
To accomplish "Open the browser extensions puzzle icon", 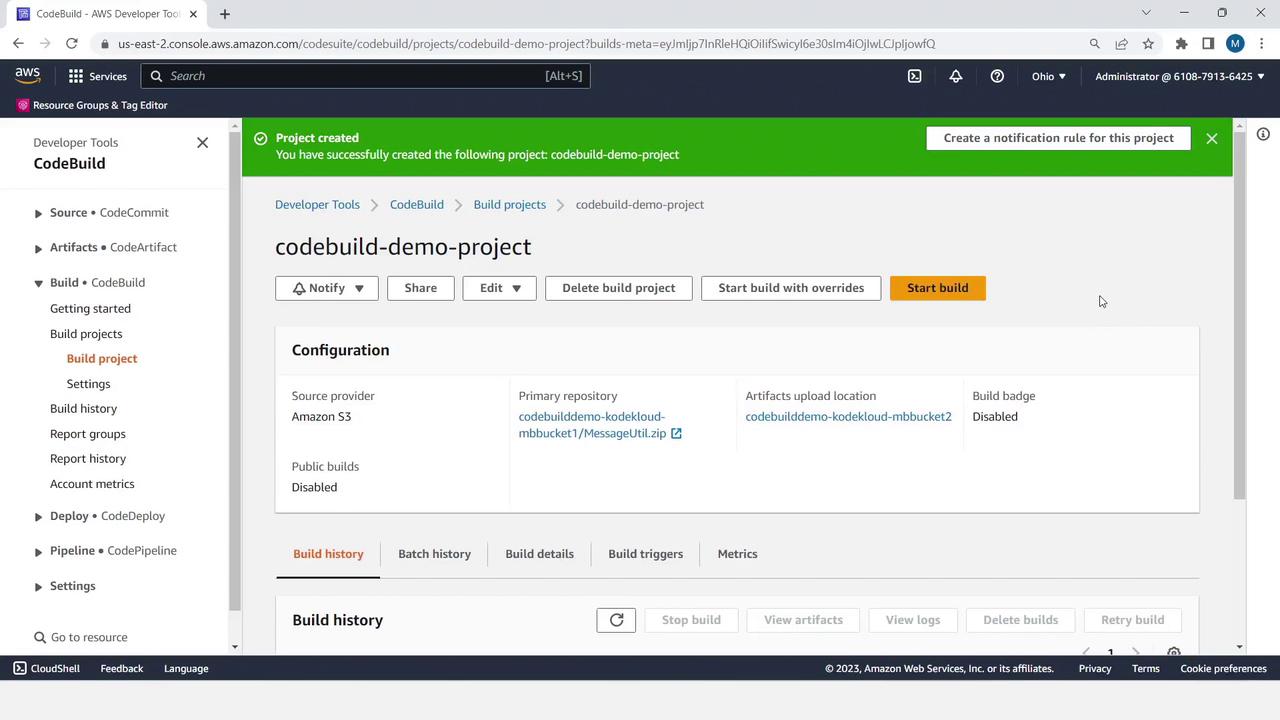I will (x=1181, y=44).
